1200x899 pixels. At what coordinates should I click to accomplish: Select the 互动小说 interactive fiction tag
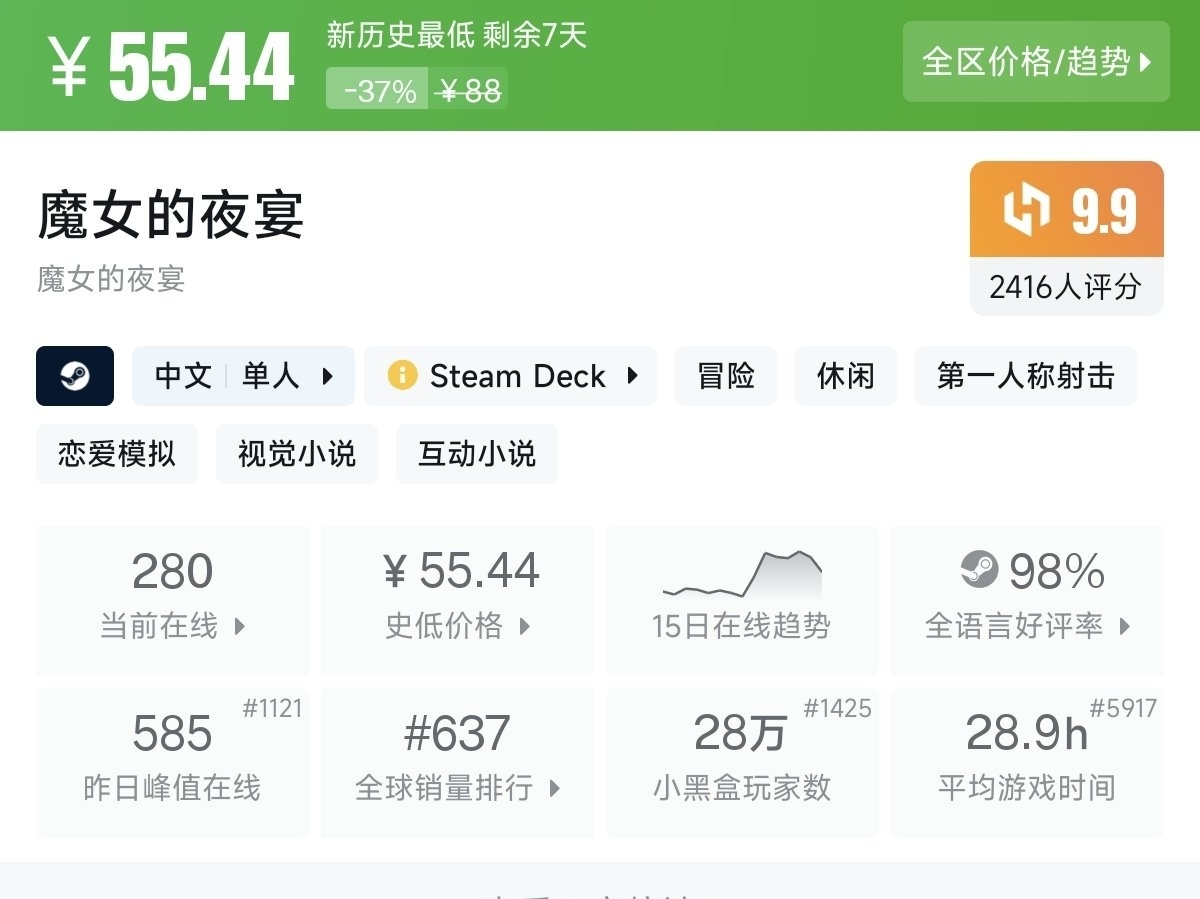point(477,454)
